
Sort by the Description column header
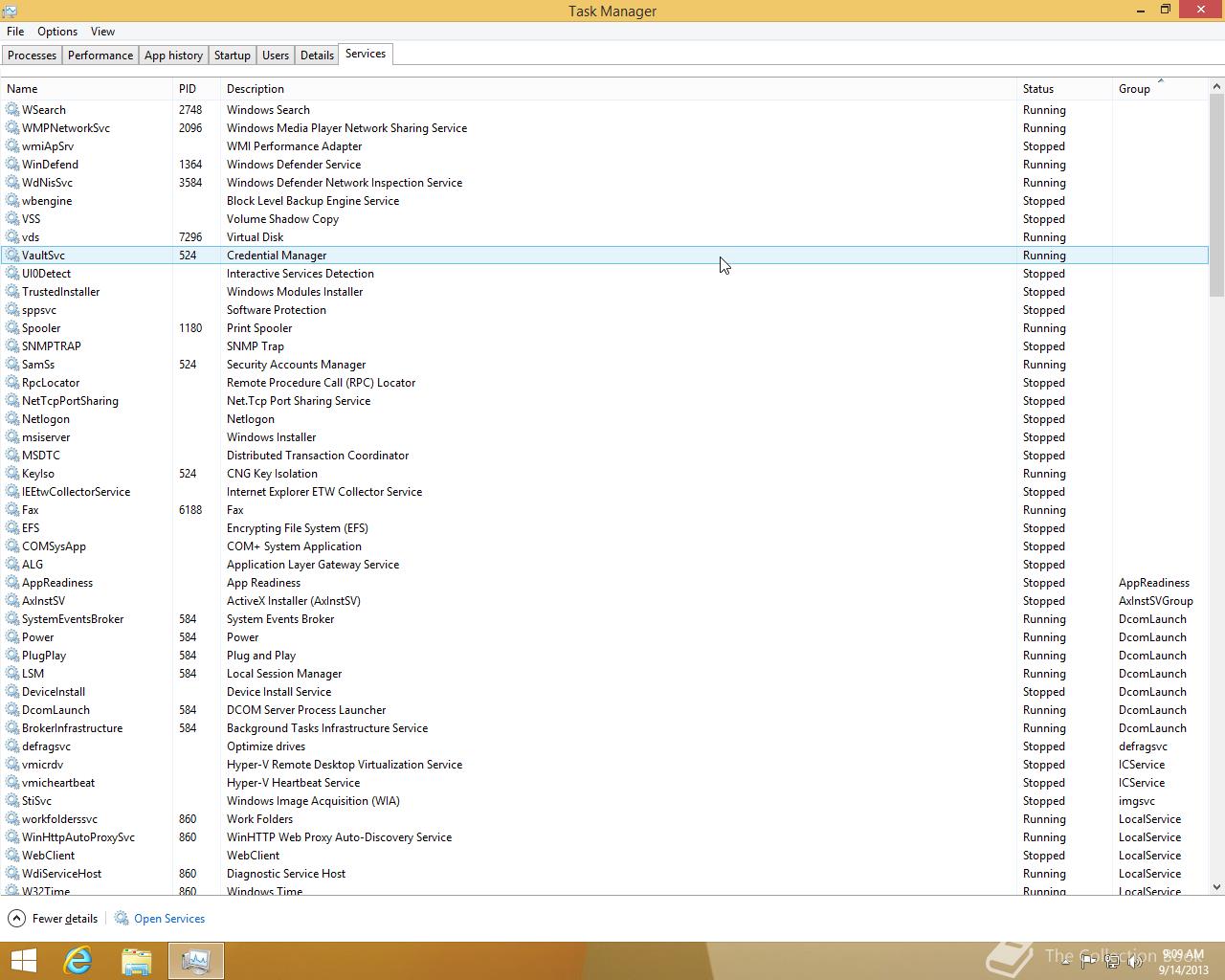coord(618,89)
